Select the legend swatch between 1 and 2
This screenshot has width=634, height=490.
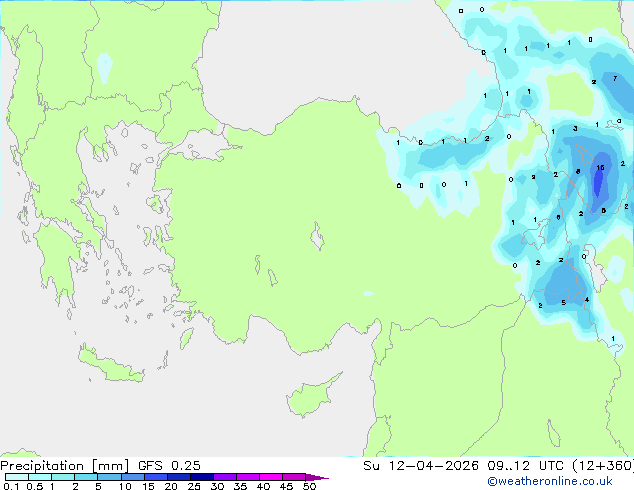point(63,478)
